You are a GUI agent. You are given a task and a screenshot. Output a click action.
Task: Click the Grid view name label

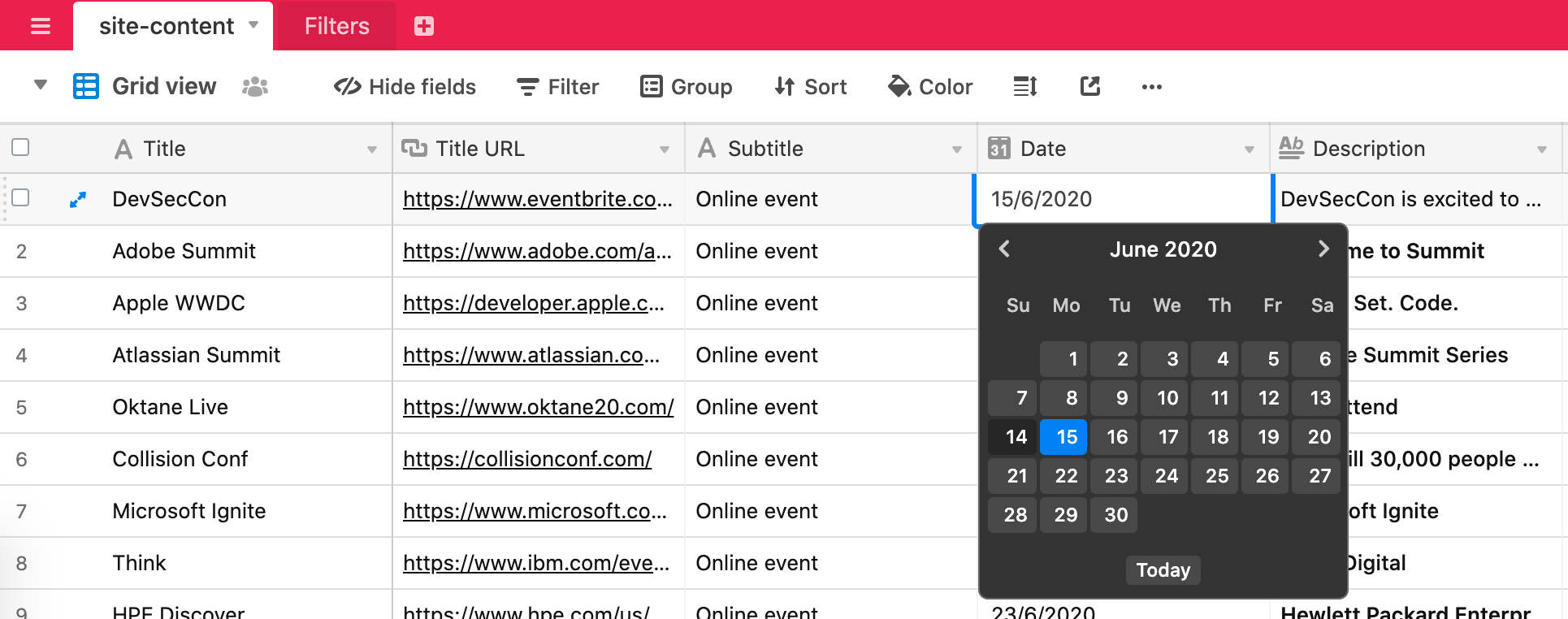point(164,86)
